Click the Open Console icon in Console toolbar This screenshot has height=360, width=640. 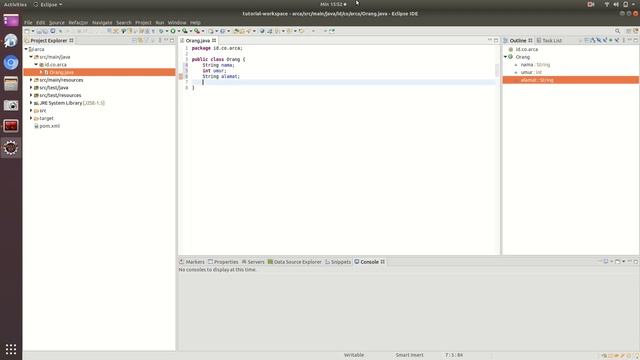coord(618,262)
